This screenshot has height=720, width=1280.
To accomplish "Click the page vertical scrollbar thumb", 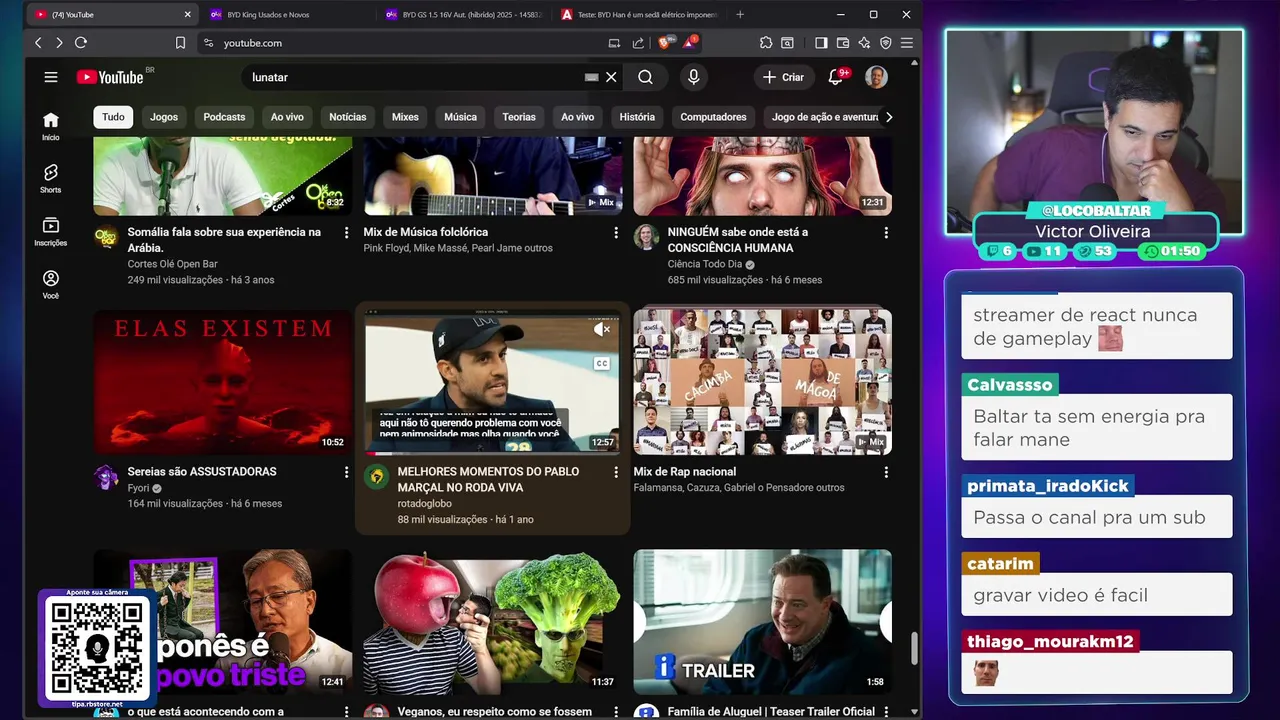I will [913, 648].
